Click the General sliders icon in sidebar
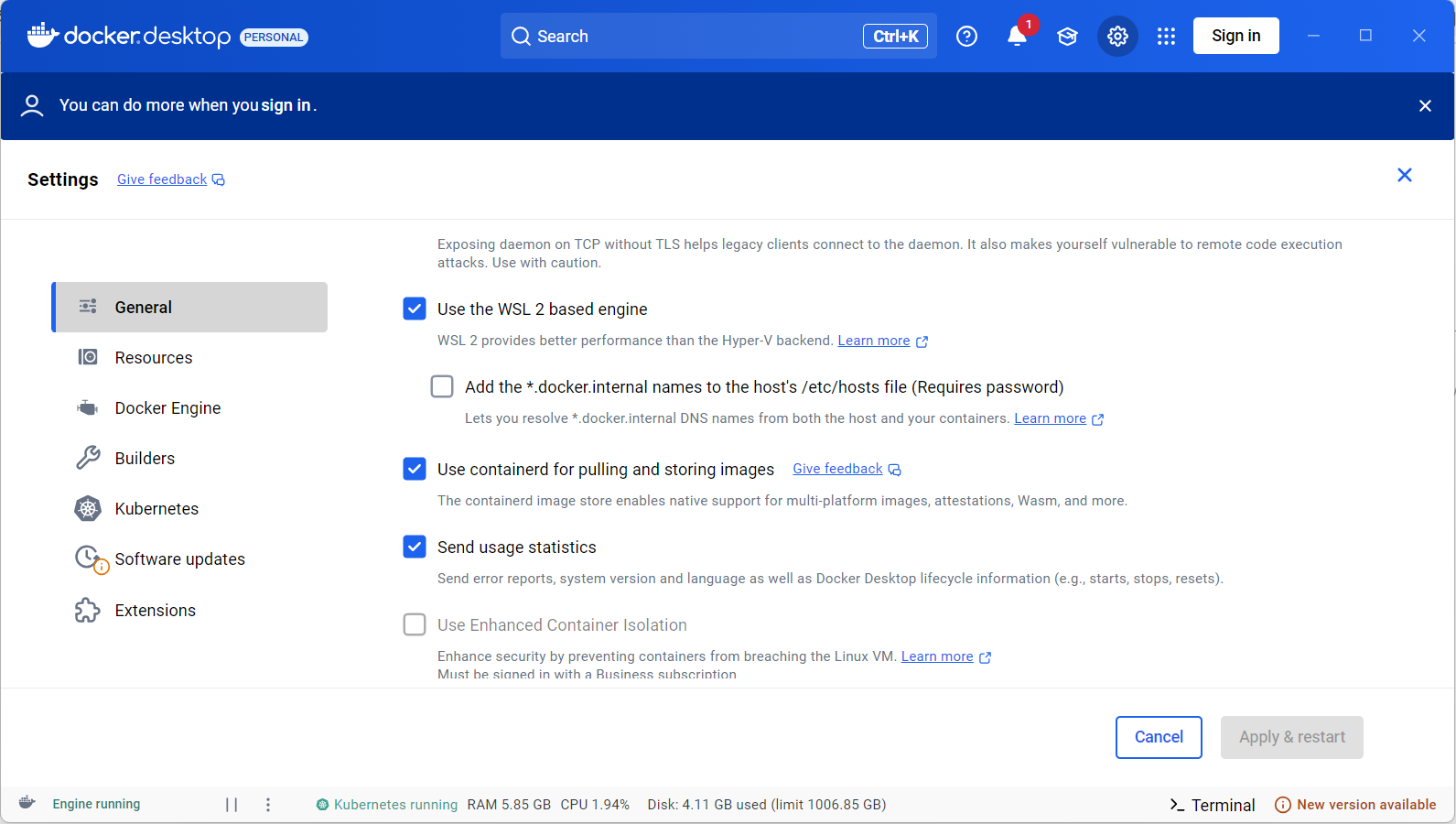Viewport: 1456px width, 824px height. click(x=88, y=307)
